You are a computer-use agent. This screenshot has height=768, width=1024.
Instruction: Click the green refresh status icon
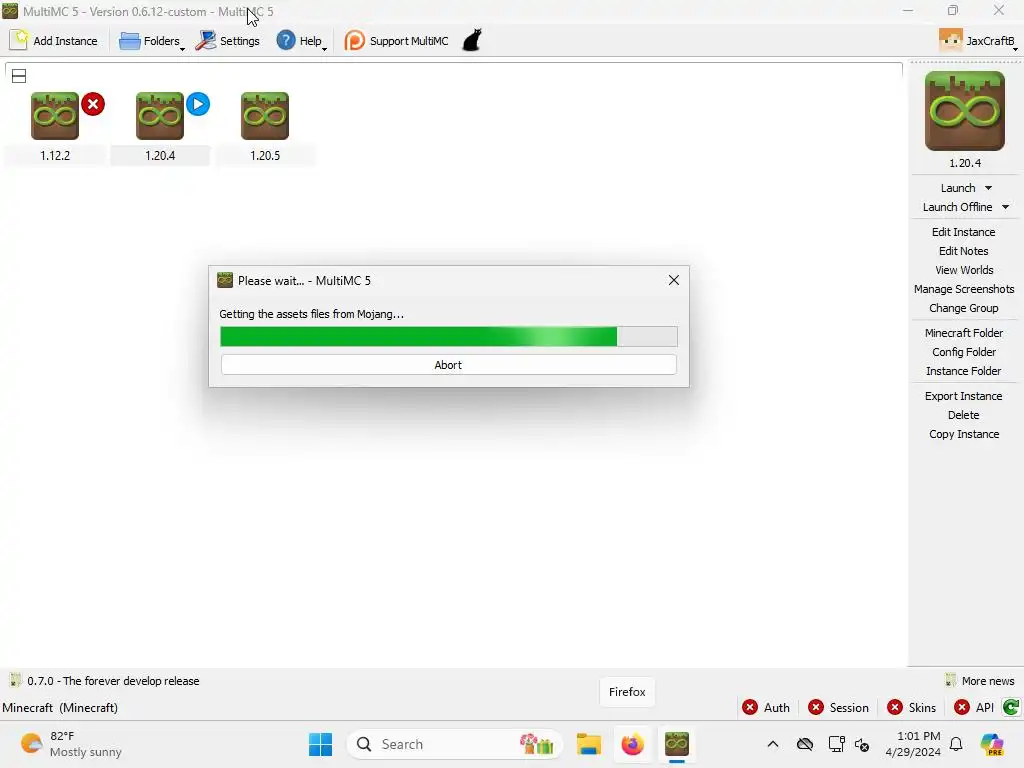(1010, 707)
